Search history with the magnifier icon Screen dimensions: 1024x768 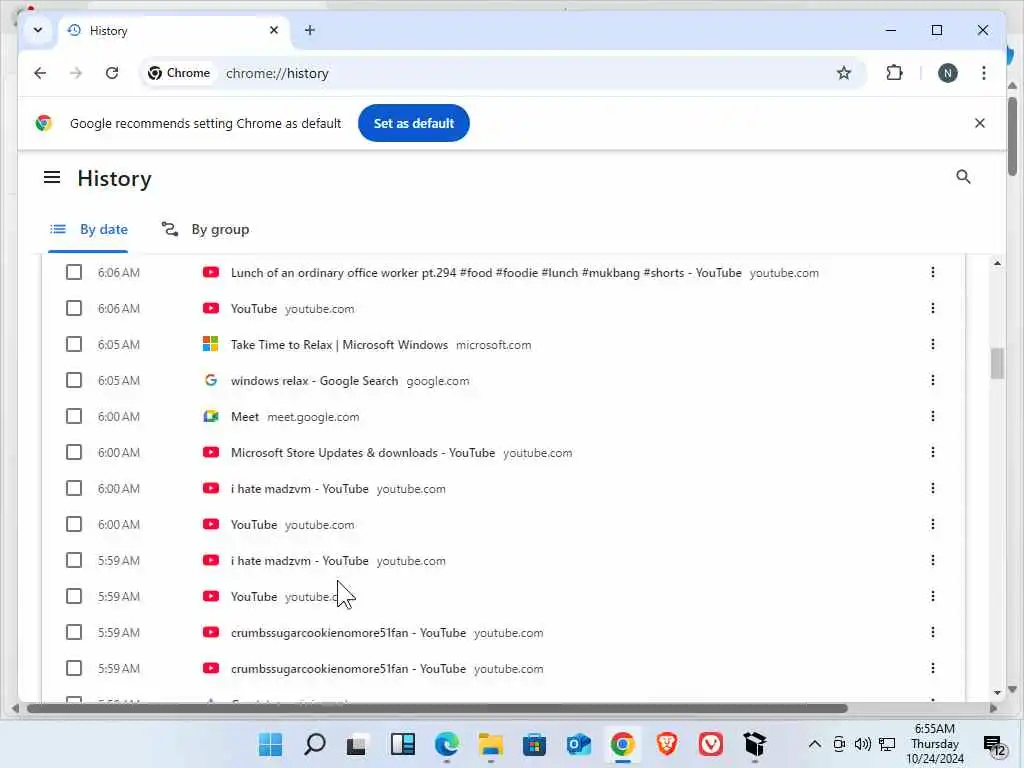(963, 177)
